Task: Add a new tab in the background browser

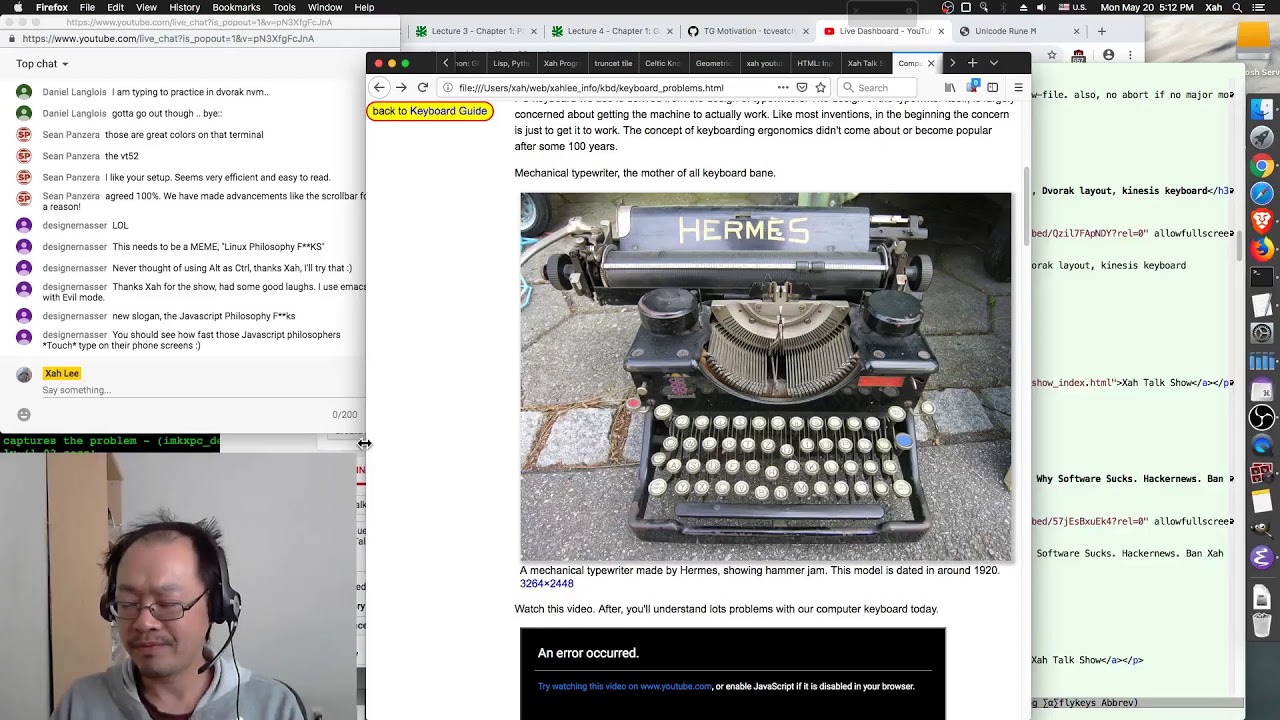Action: (1102, 31)
